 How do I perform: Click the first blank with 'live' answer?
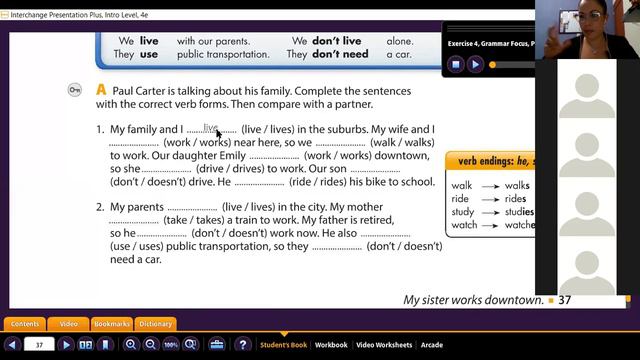coord(211,129)
